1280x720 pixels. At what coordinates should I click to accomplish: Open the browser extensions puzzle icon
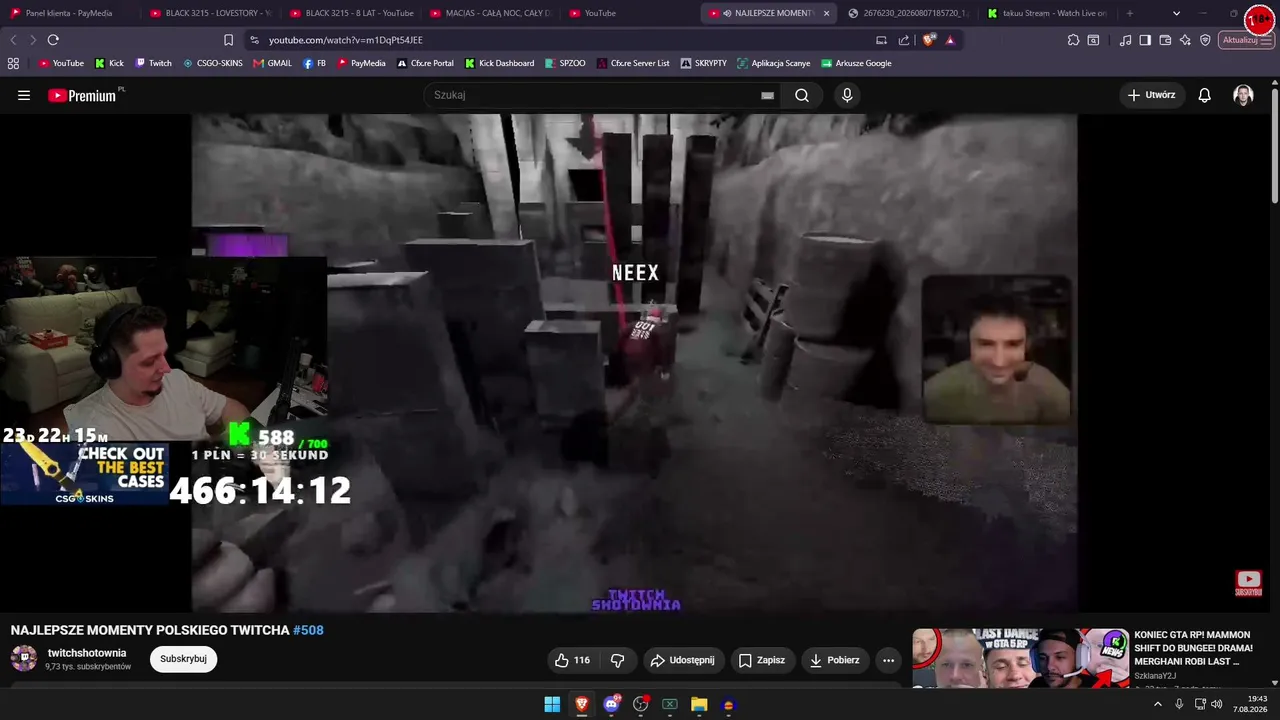click(1073, 40)
